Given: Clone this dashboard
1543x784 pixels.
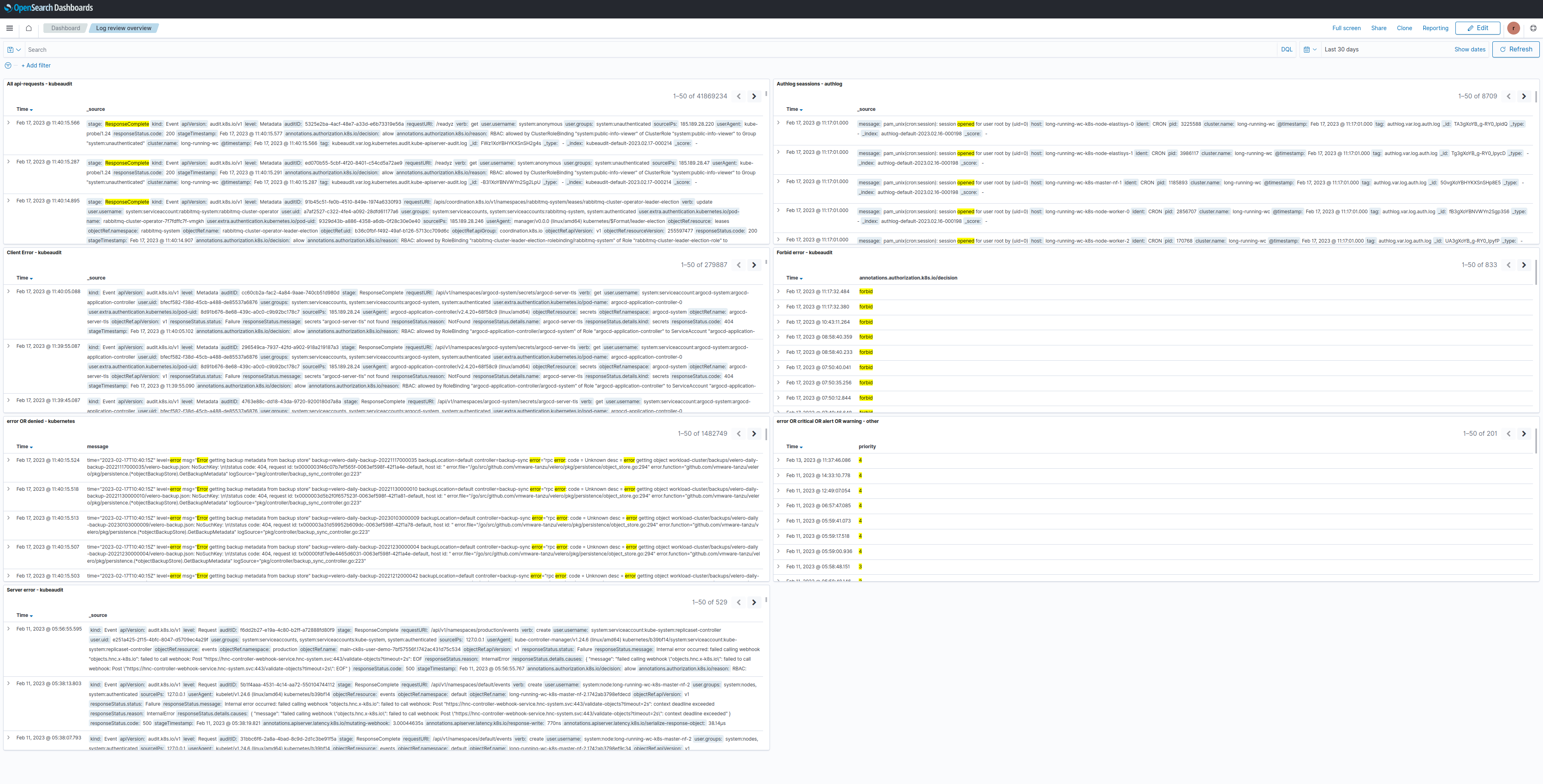Looking at the screenshot, I should pyautogui.click(x=1404, y=28).
